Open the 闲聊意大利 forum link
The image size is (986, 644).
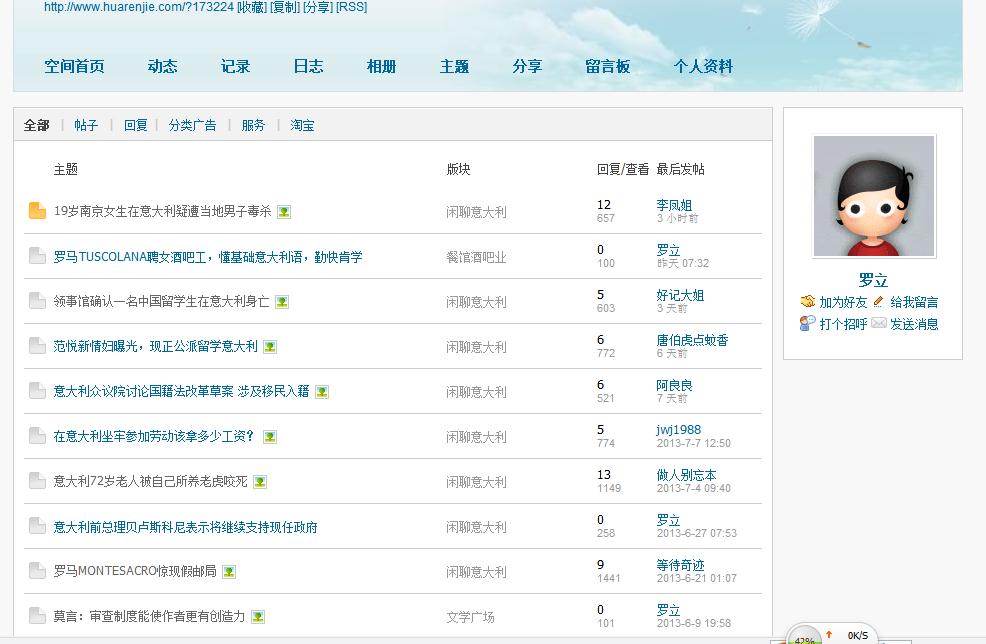pos(475,210)
